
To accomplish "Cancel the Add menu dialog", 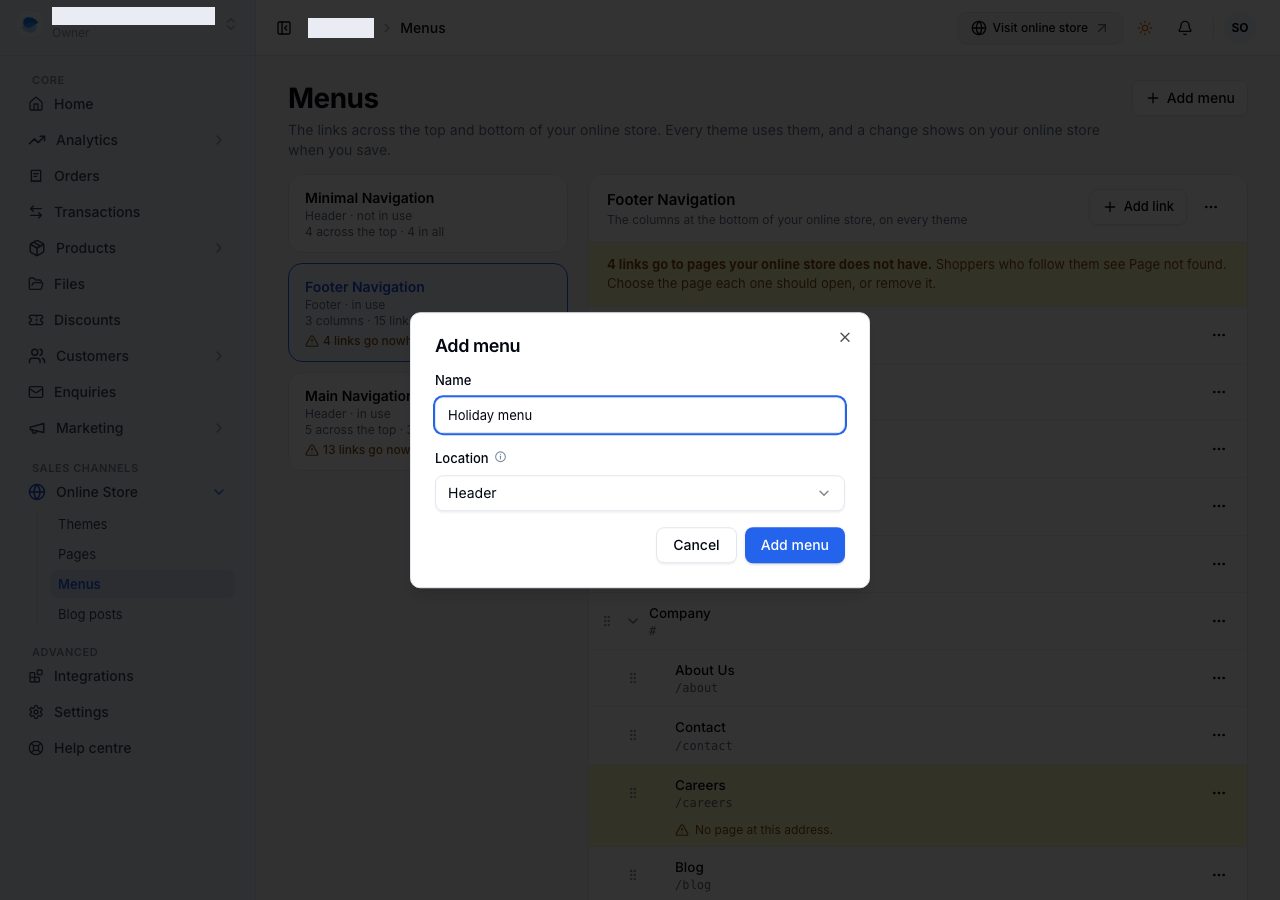I will (x=696, y=545).
